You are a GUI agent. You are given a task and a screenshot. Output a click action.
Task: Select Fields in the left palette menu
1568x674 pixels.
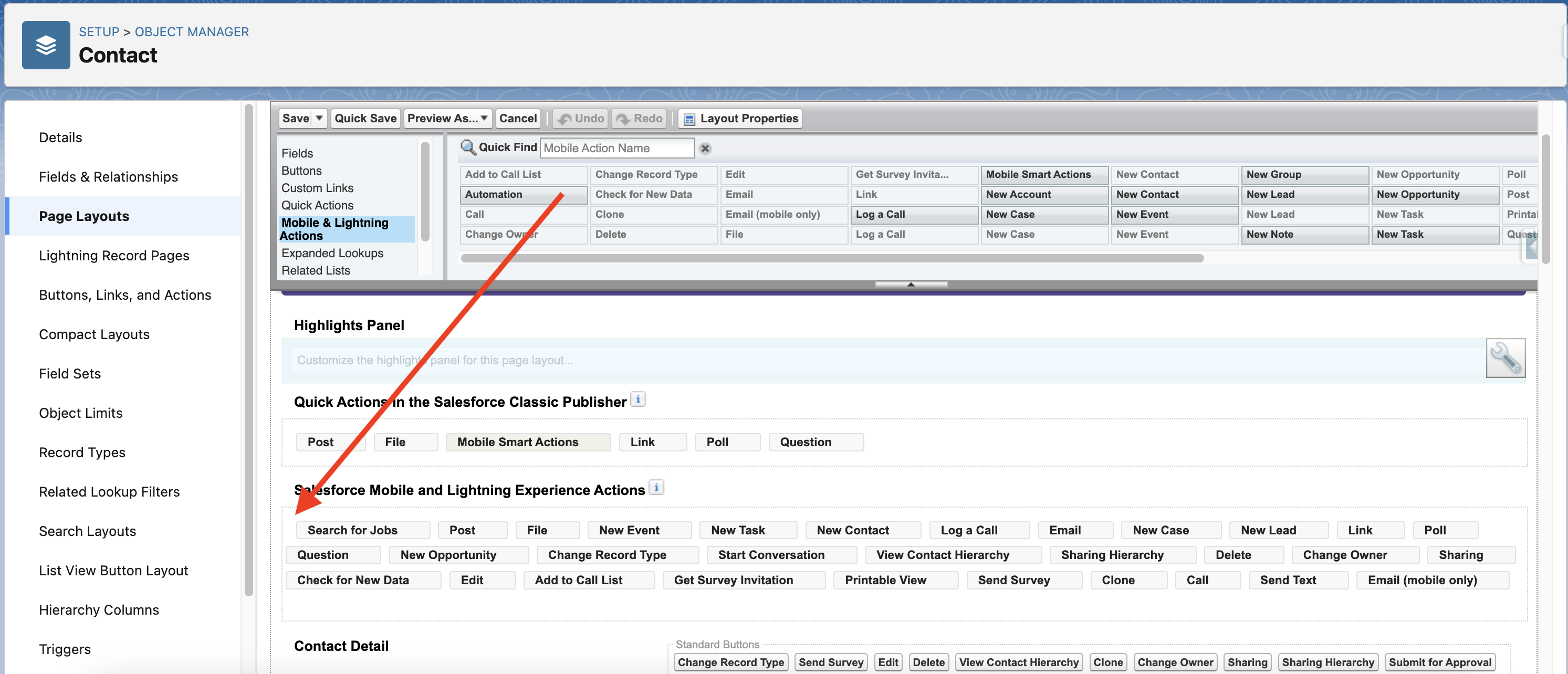click(x=297, y=153)
